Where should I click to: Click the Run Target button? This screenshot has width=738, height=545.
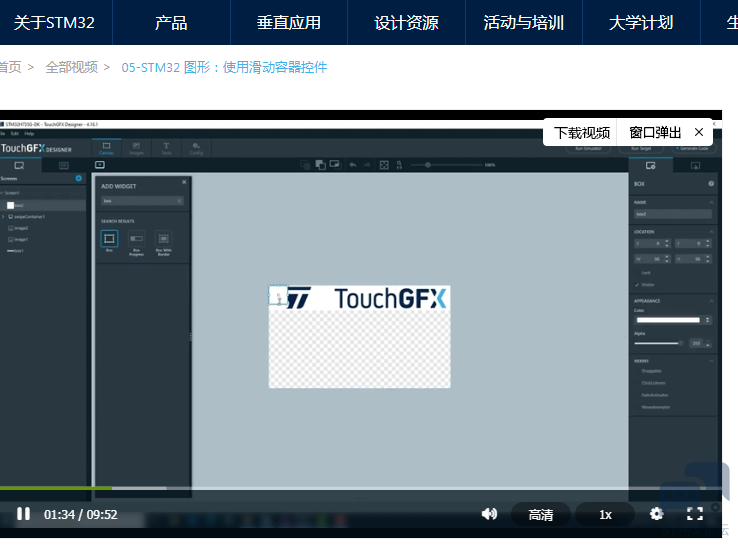click(641, 148)
